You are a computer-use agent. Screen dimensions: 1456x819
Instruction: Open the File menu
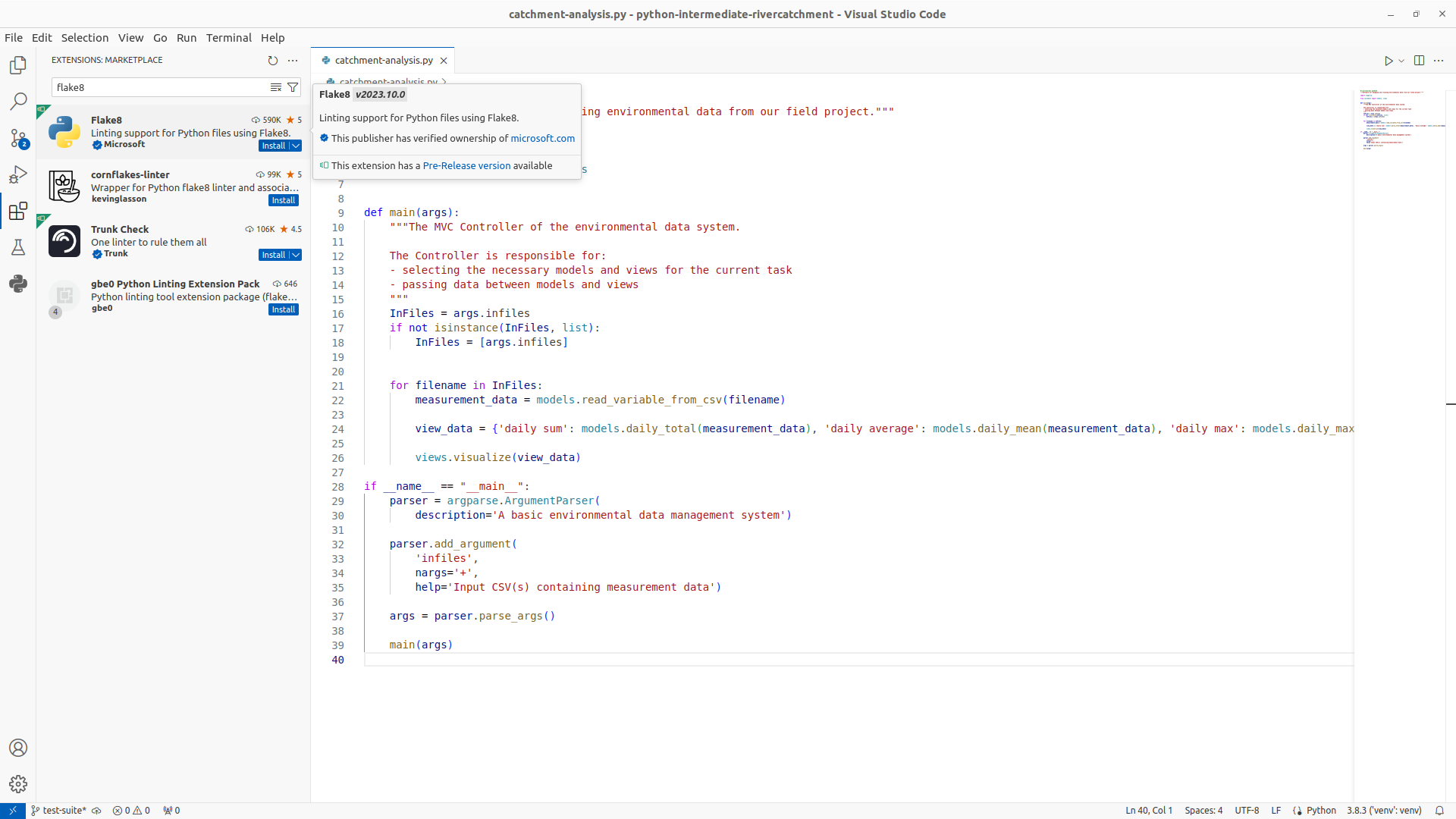click(14, 37)
